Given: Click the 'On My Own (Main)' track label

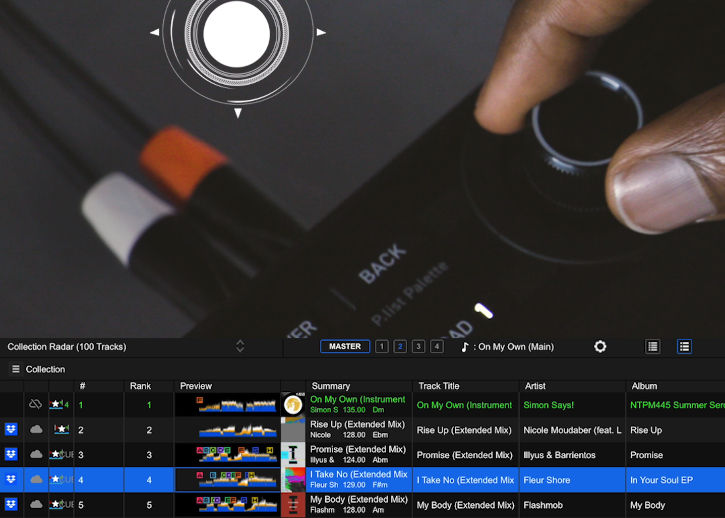Looking at the screenshot, I should [x=516, y=347].
